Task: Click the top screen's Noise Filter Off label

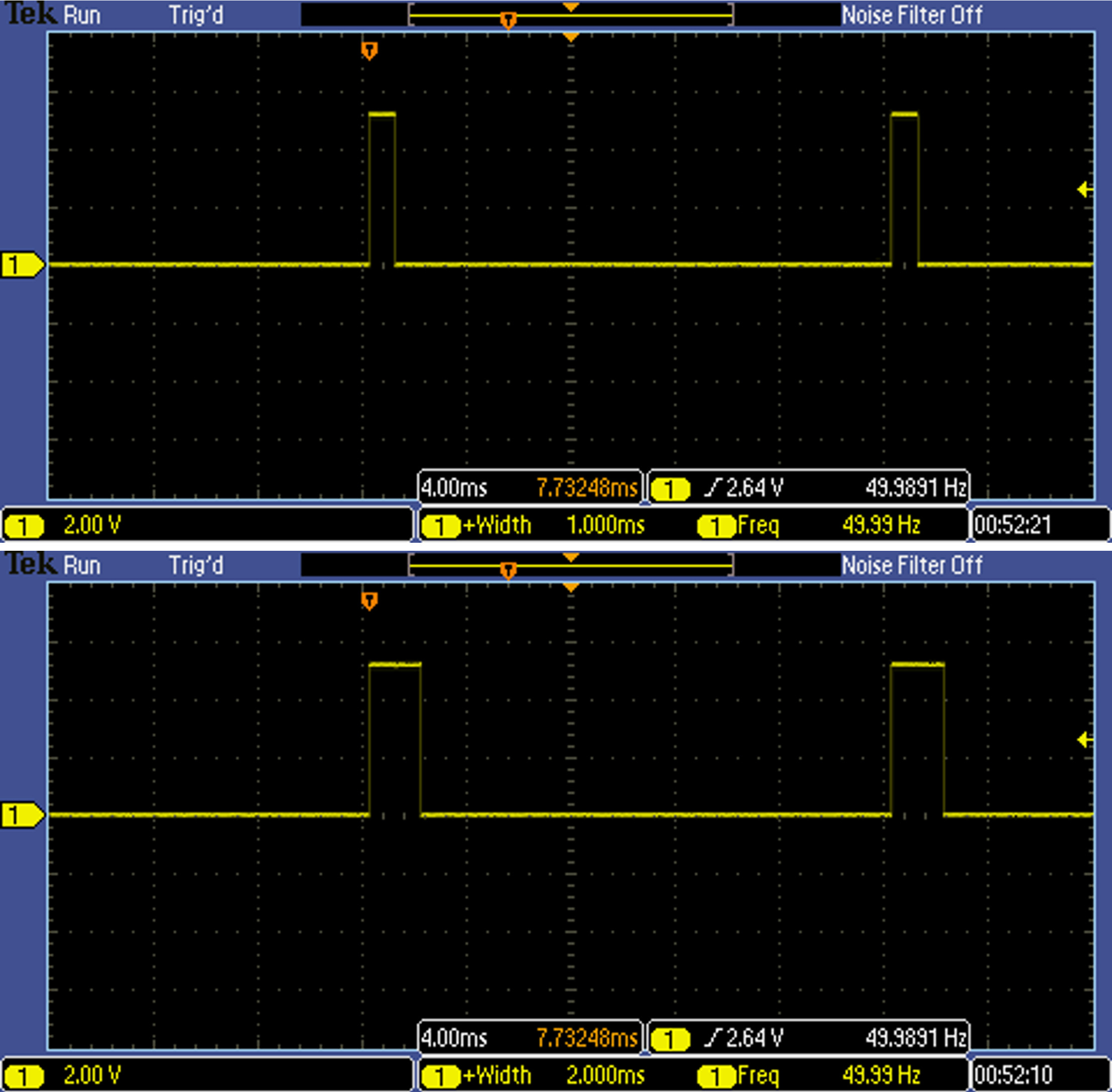Action: tap(912, 16)
